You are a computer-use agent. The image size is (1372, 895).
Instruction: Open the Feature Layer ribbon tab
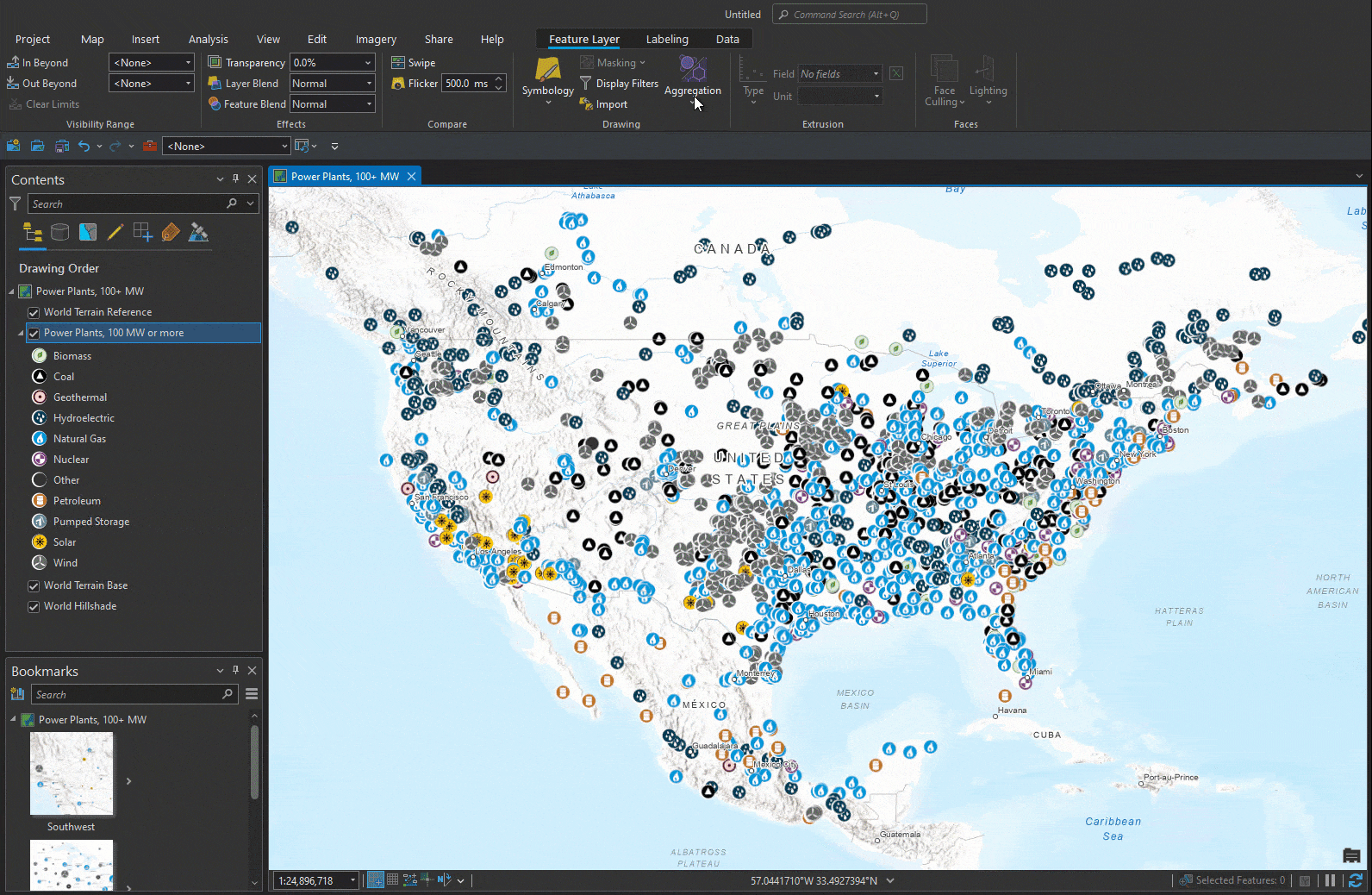coord(584,40)
